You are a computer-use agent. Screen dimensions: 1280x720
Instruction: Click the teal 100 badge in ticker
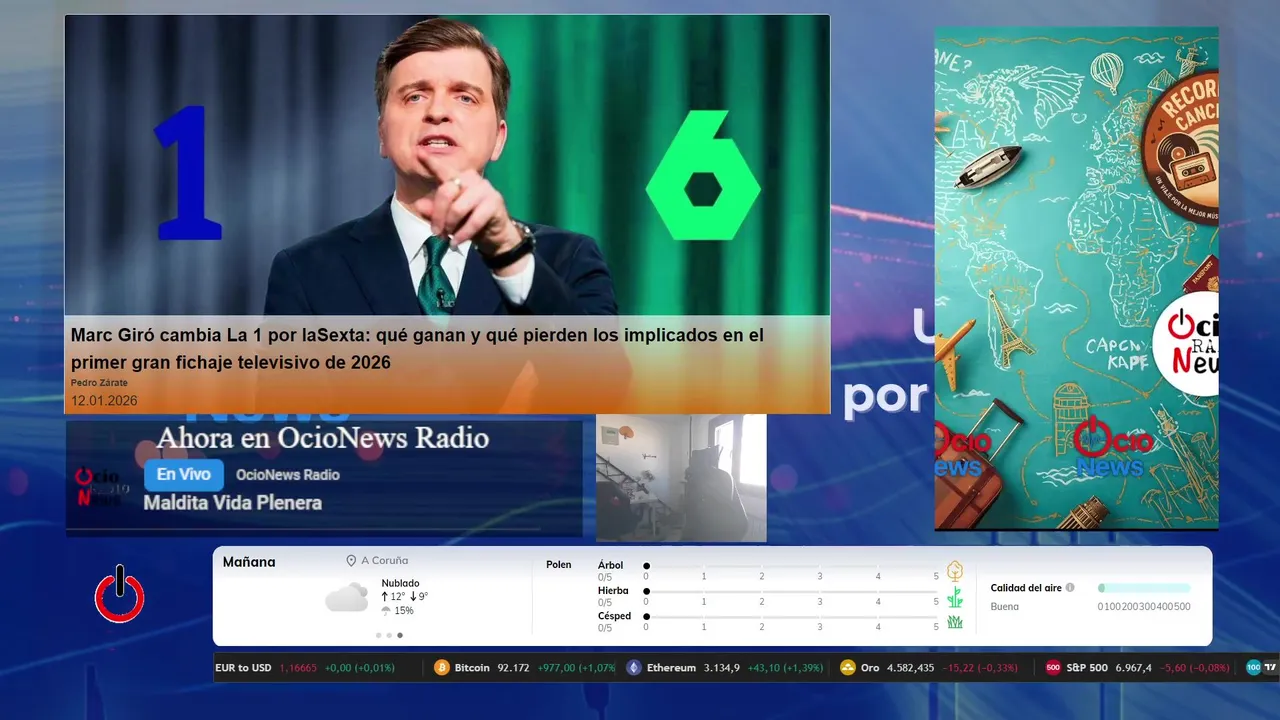[1254, 668]
